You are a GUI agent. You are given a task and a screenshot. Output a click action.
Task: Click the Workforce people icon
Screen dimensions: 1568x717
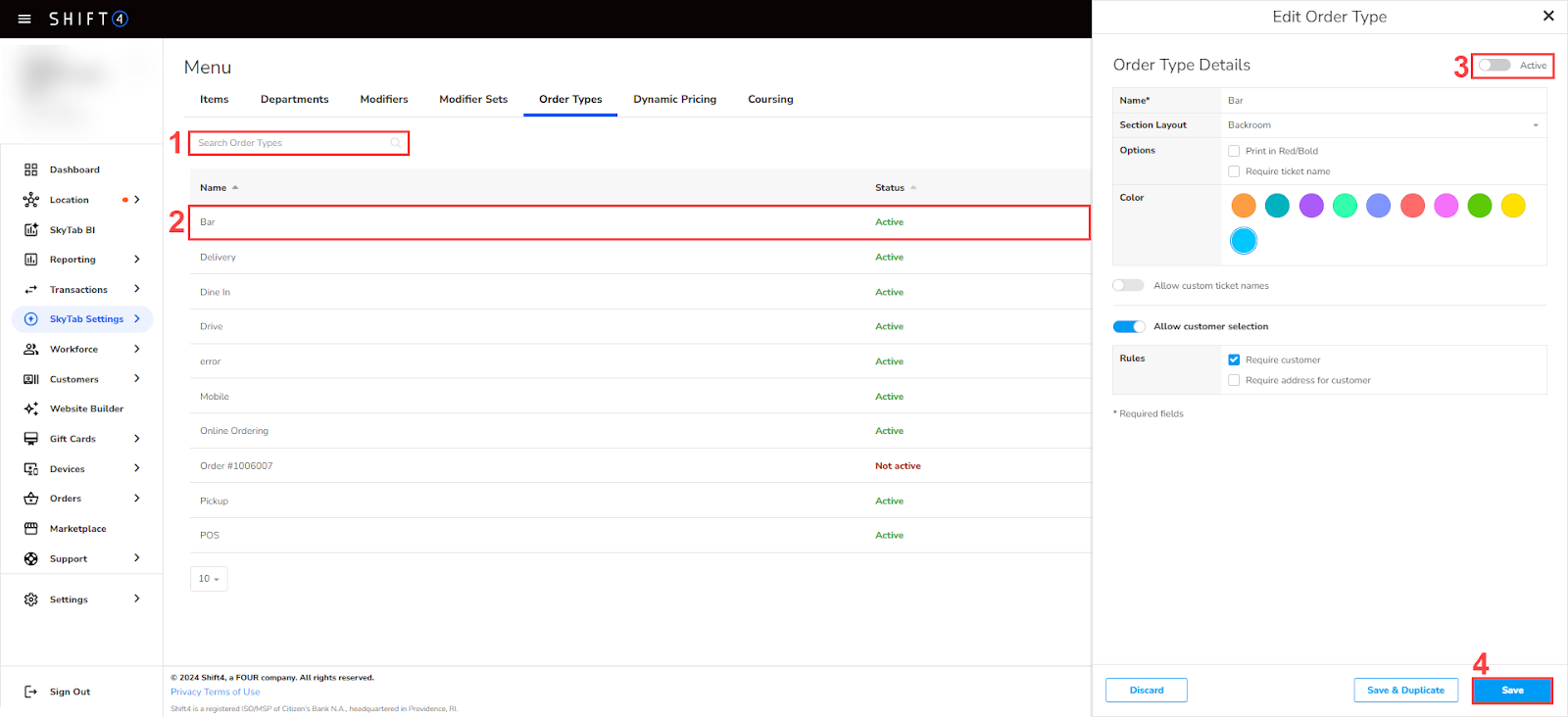point(31,350)
